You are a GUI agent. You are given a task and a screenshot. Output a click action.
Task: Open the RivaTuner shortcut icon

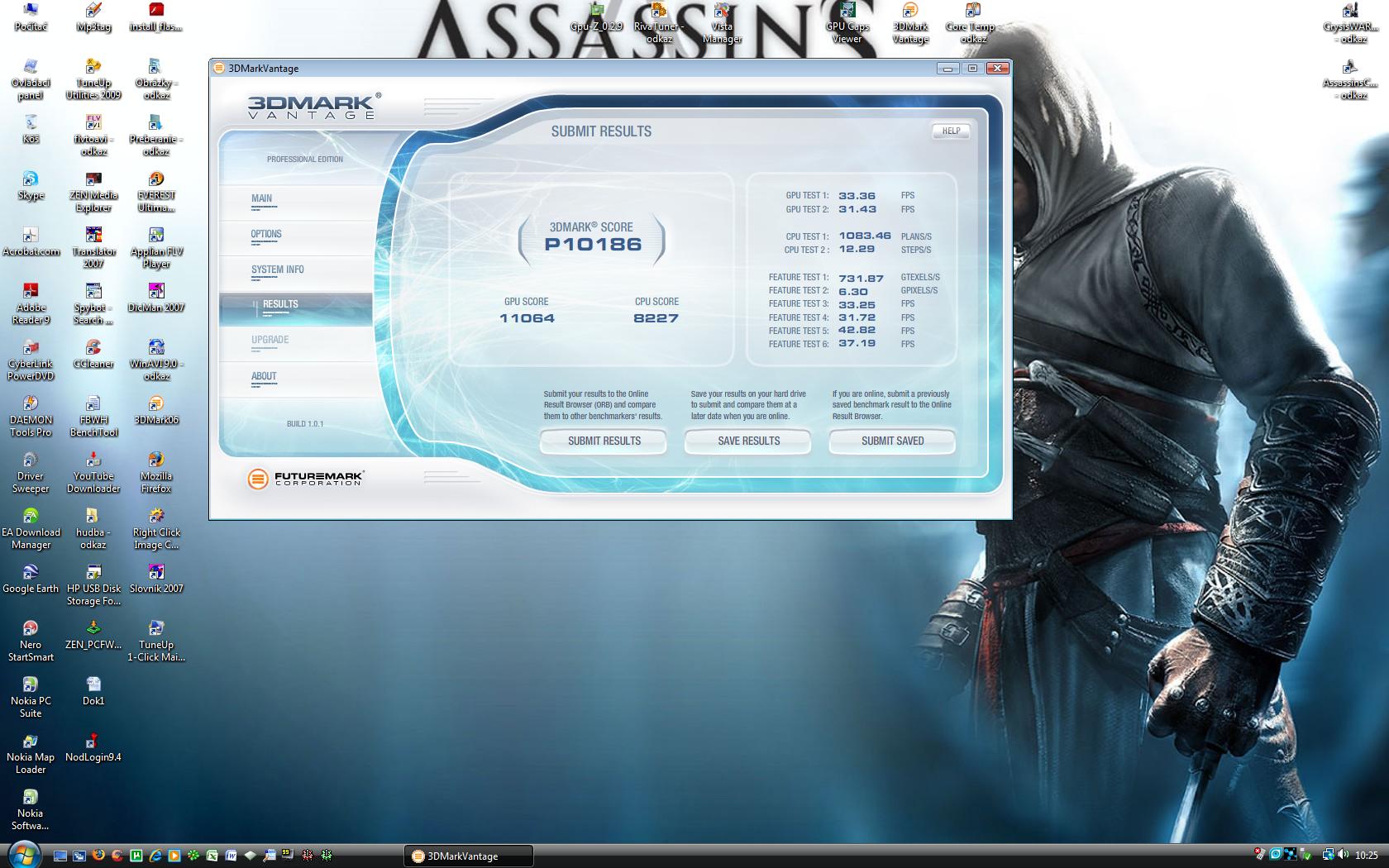659,23
